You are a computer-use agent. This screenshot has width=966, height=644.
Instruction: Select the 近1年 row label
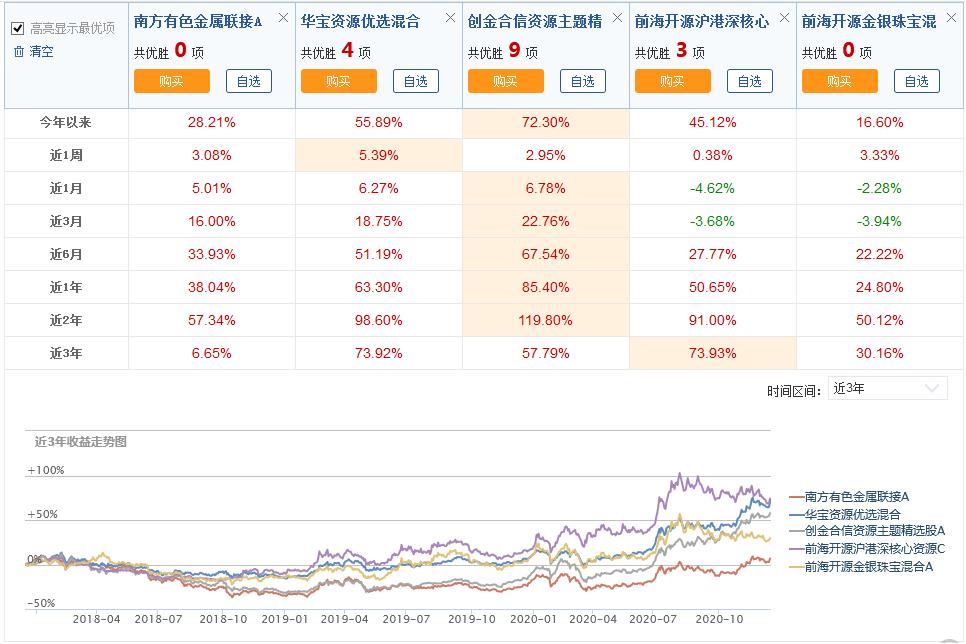click(x=64, y=287)
